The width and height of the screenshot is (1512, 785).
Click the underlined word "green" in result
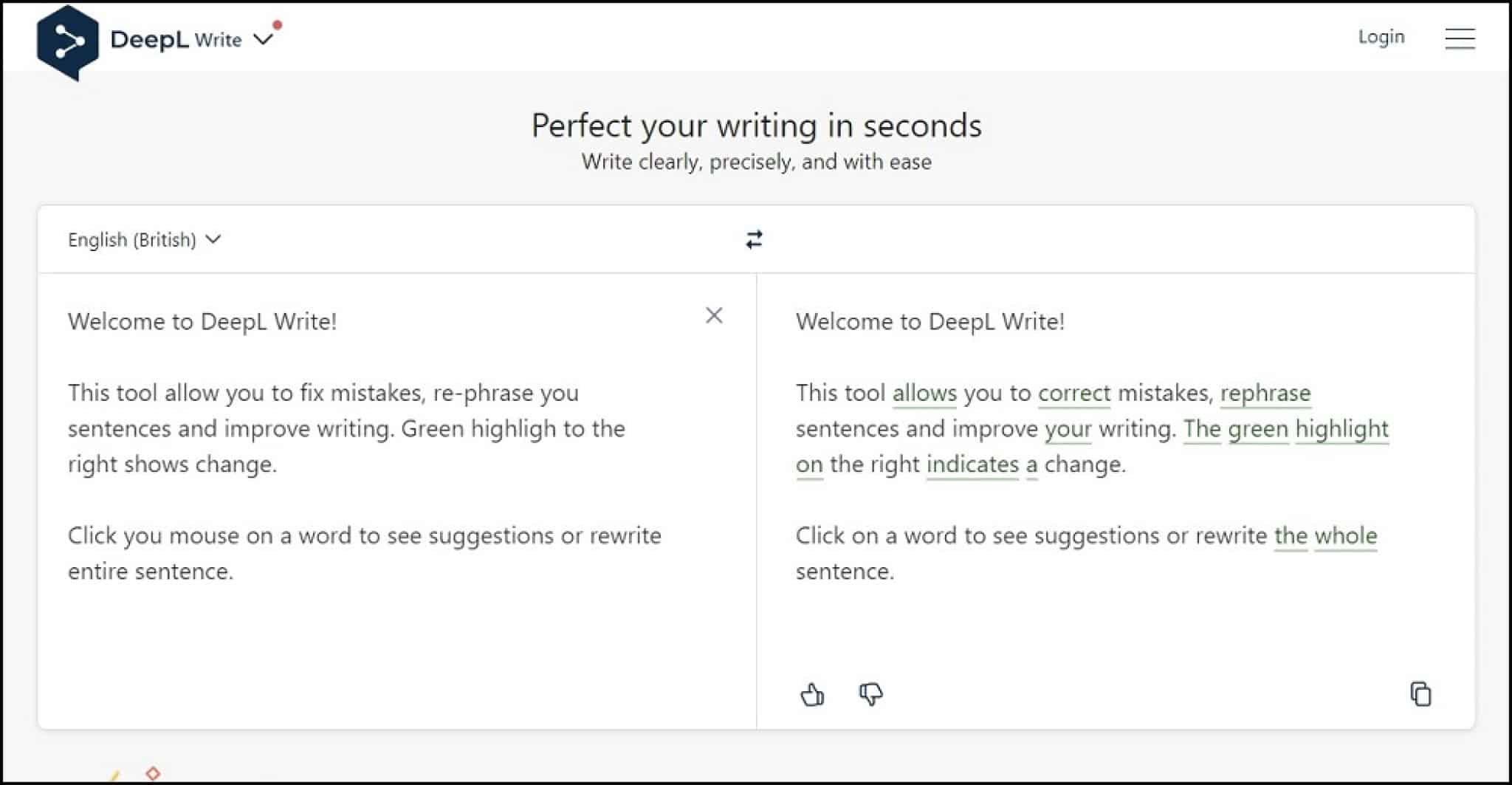pyautogui.click(x=1258, y=429)
